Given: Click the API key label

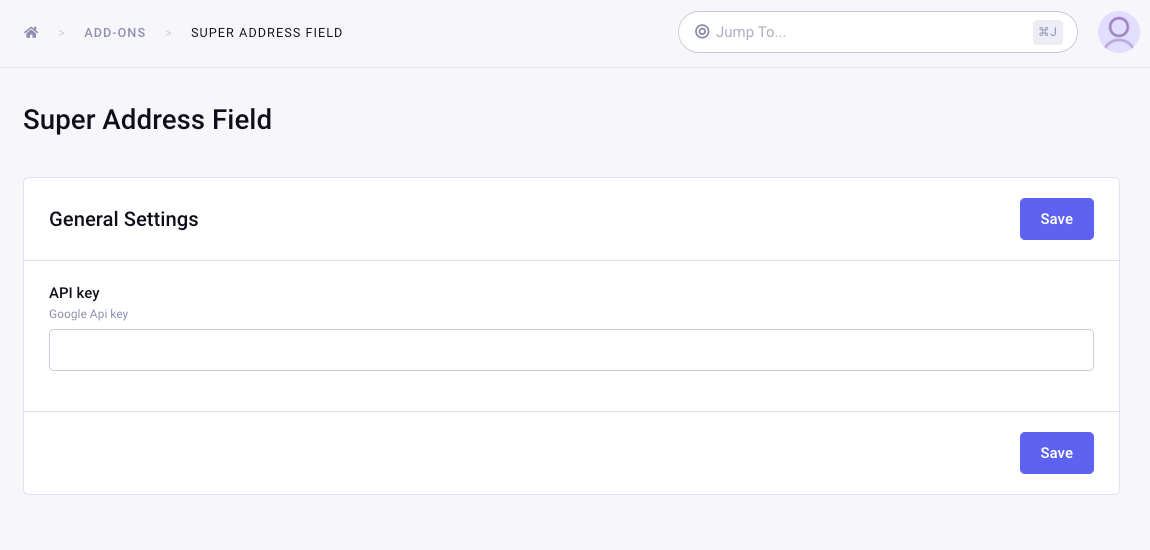Looking at the screenshot, I should [74, 293].
